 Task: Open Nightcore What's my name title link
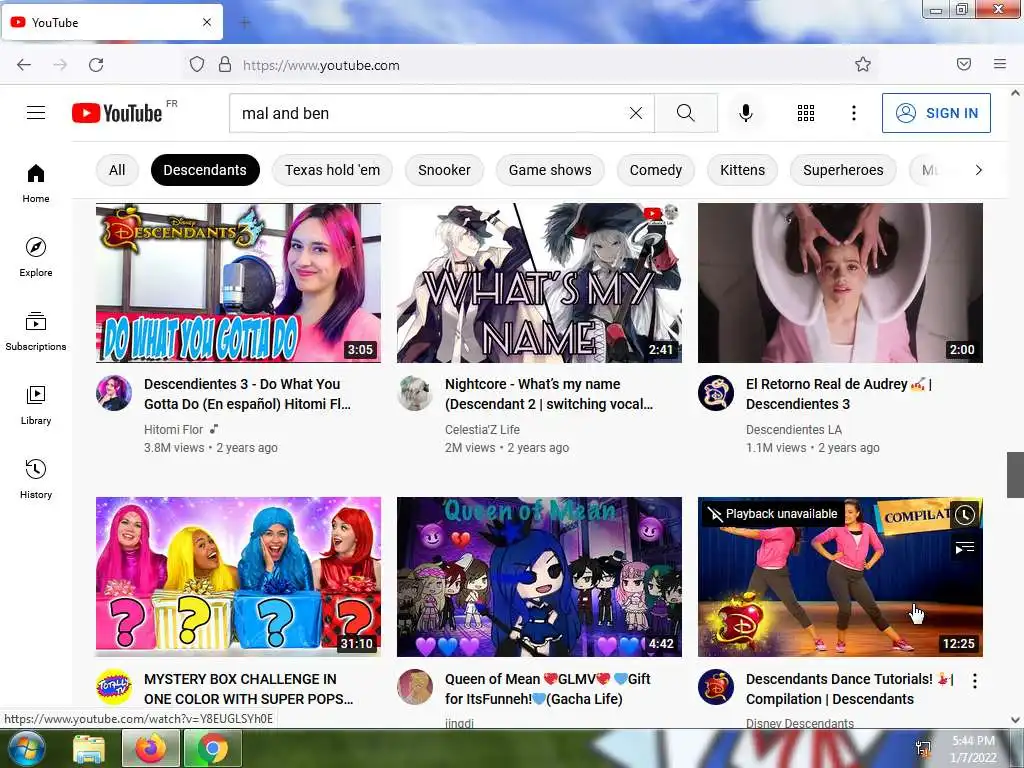coord(549,394)
